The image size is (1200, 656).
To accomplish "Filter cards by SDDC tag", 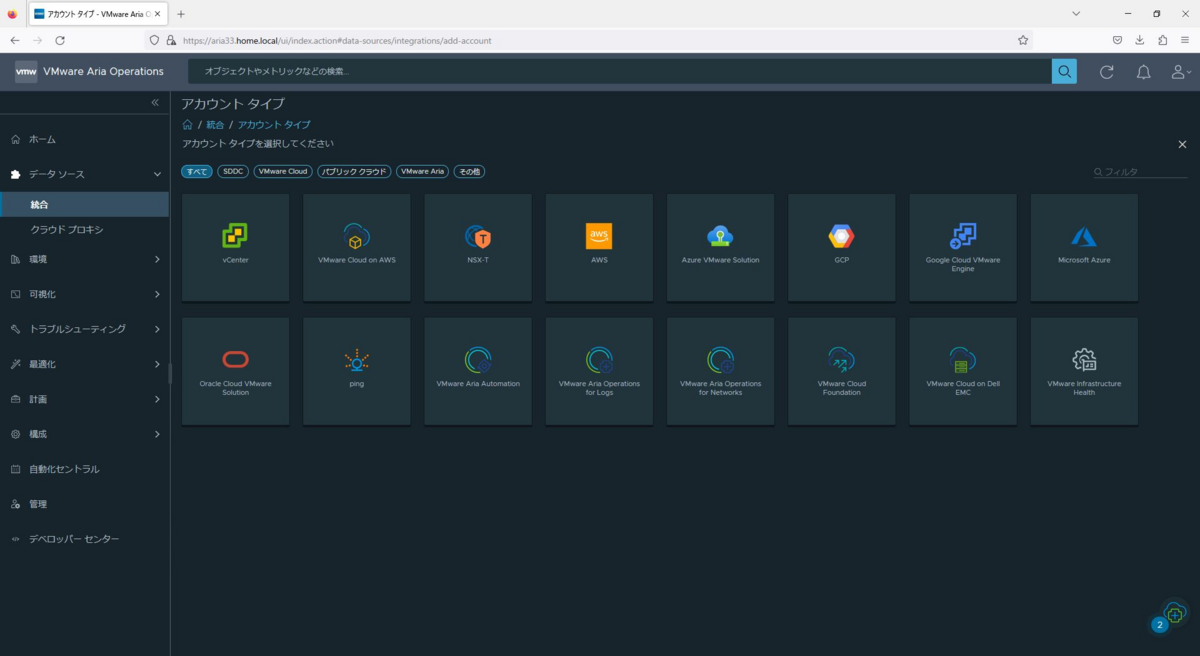I will tap(233, 172).
